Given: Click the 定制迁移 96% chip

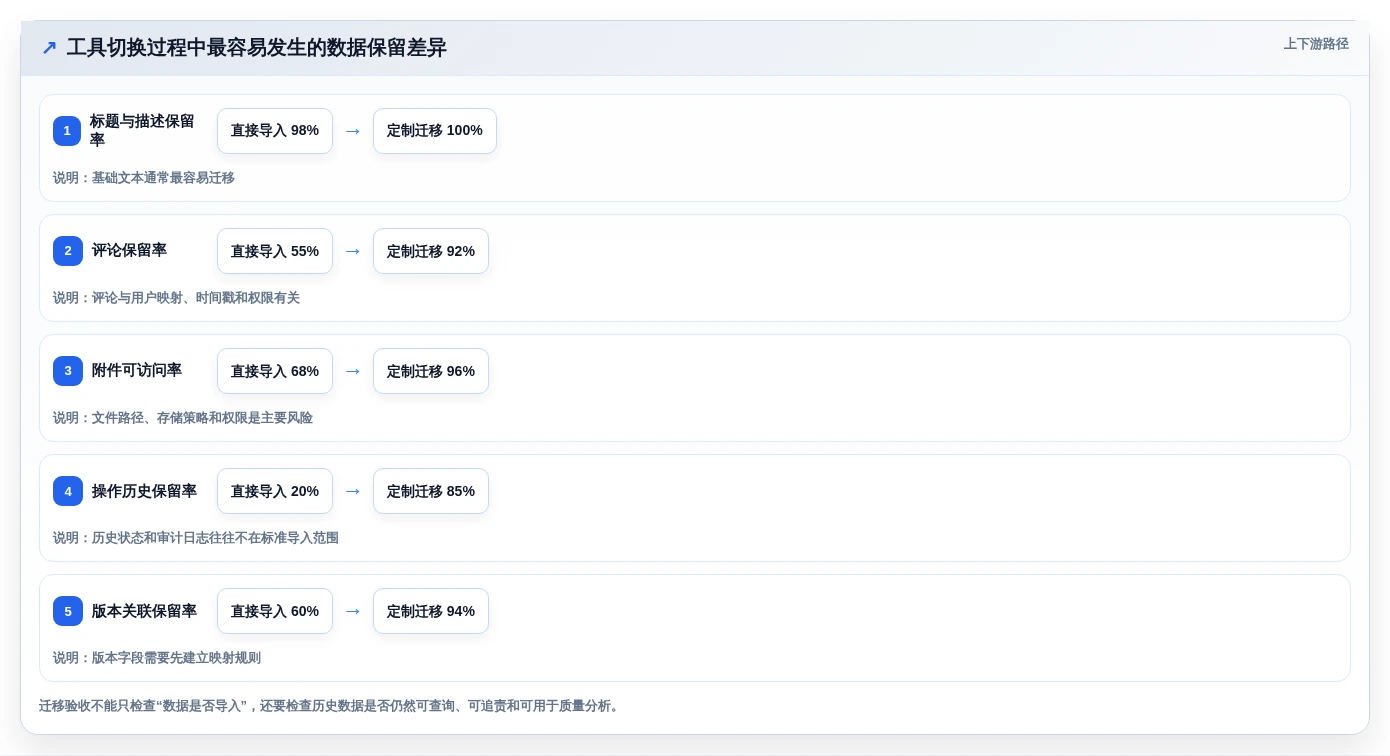Looking at the screenshot, I should point(431,371).
